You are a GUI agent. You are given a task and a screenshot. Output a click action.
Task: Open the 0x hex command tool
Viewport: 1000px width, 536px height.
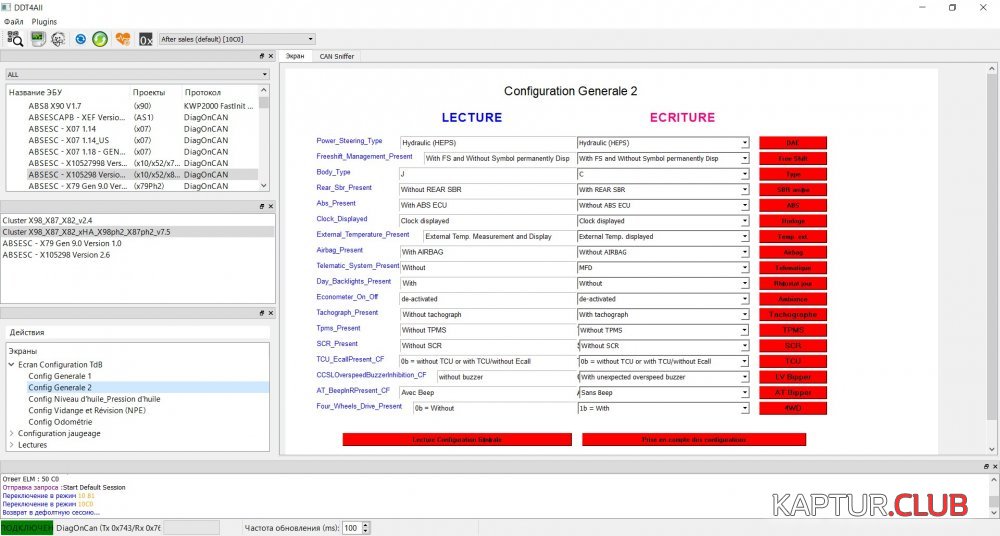145,40
